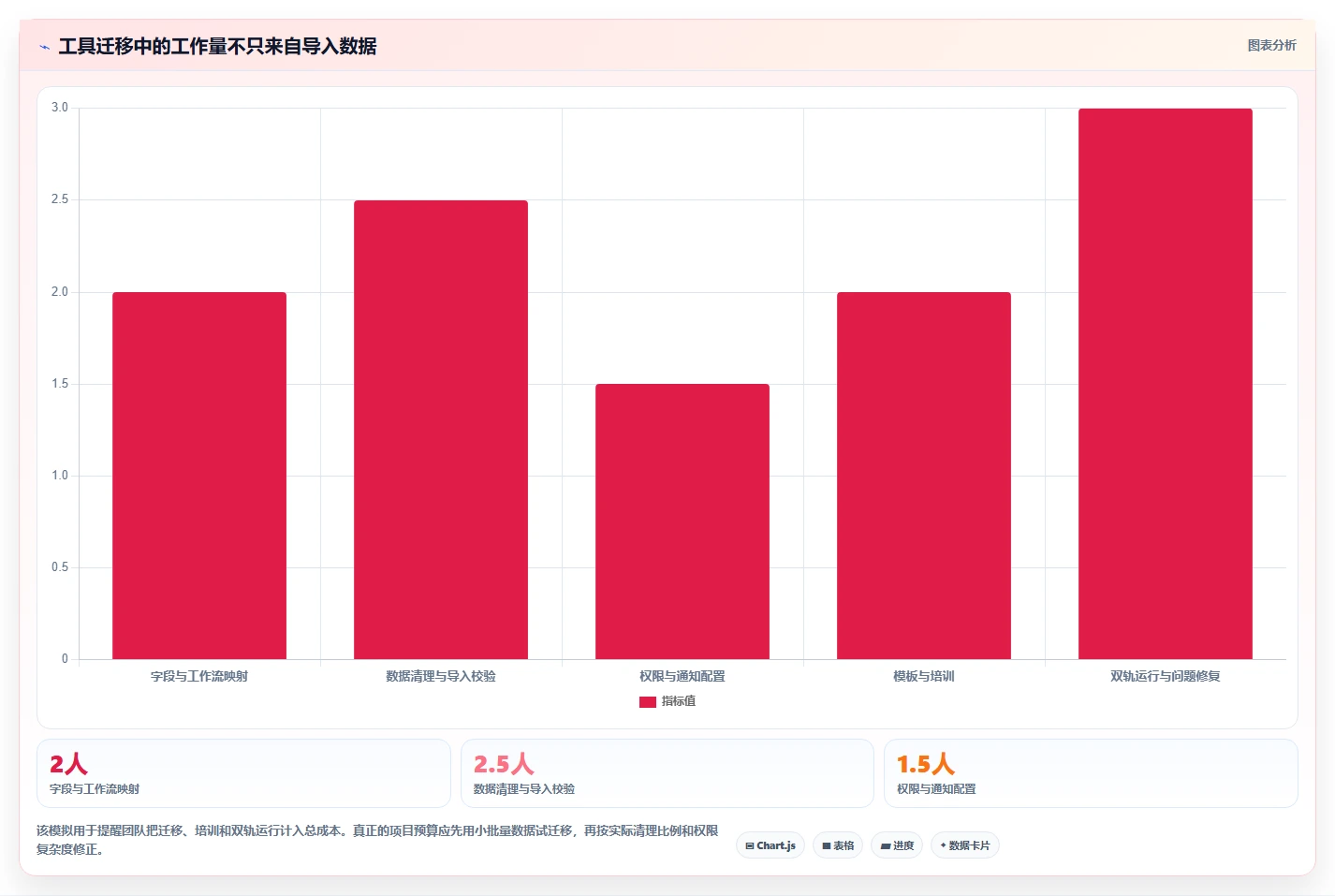Image resolution: width=1335 pixels, height=896 pixels.
Task: Select the 数据清理与导入校验 bar
Action: click(441, 430)
